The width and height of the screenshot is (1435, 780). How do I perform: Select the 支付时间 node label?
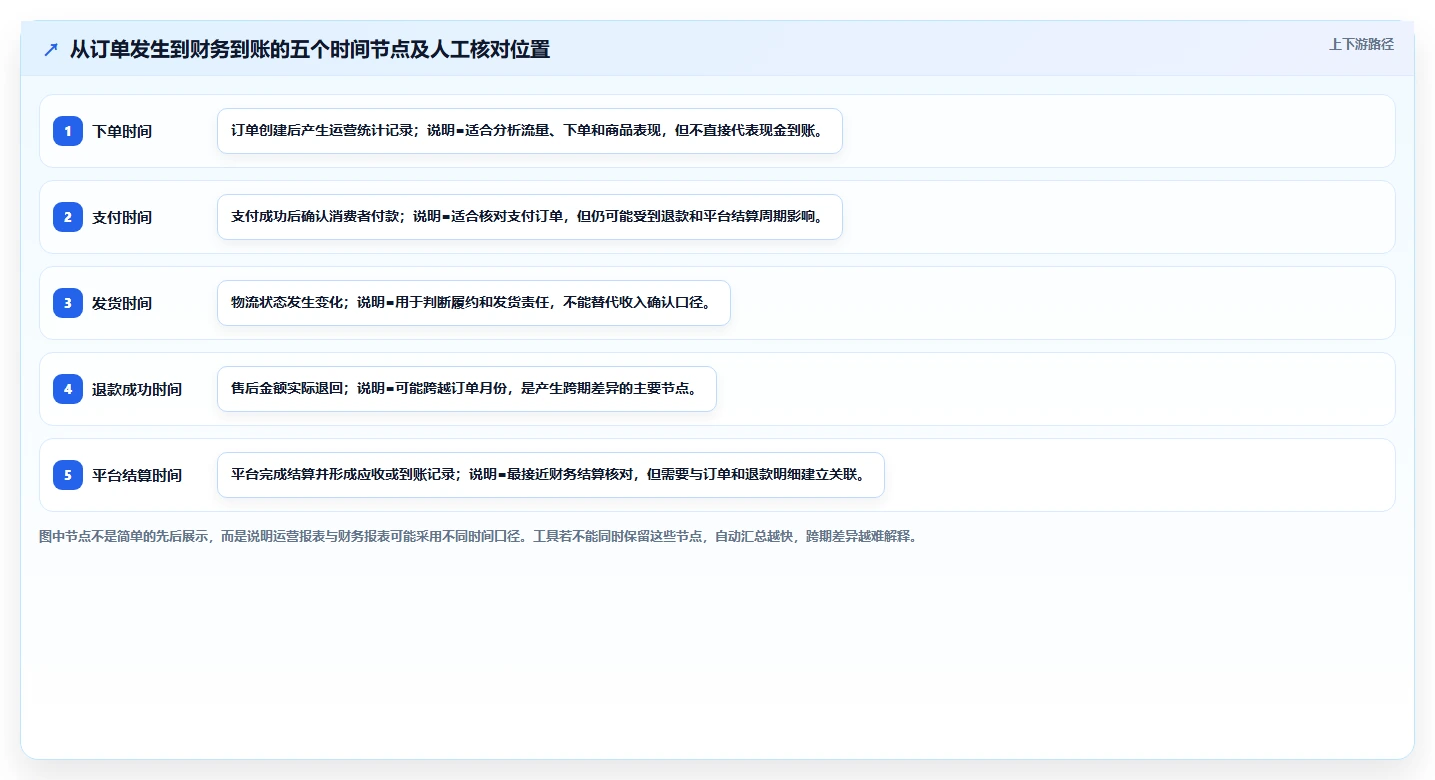coord(122,217)
